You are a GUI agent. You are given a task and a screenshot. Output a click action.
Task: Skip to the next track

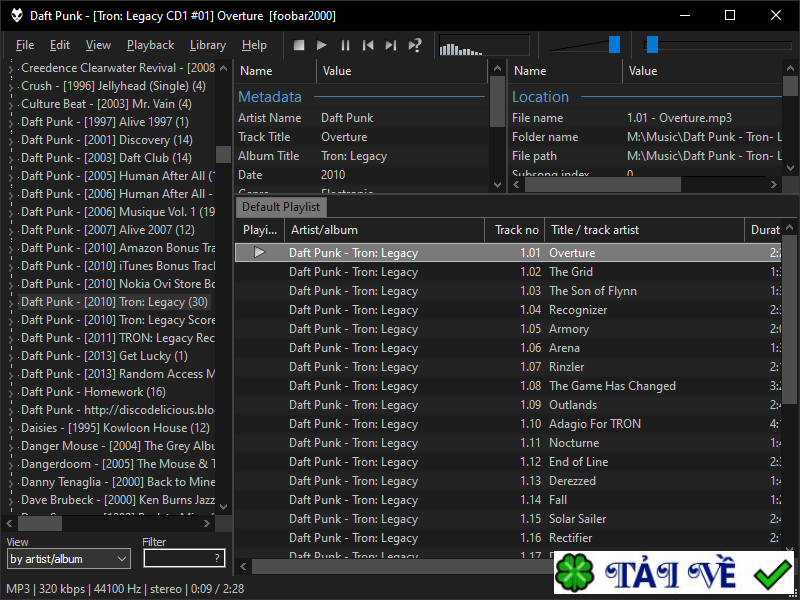click(x=391, y=45)
